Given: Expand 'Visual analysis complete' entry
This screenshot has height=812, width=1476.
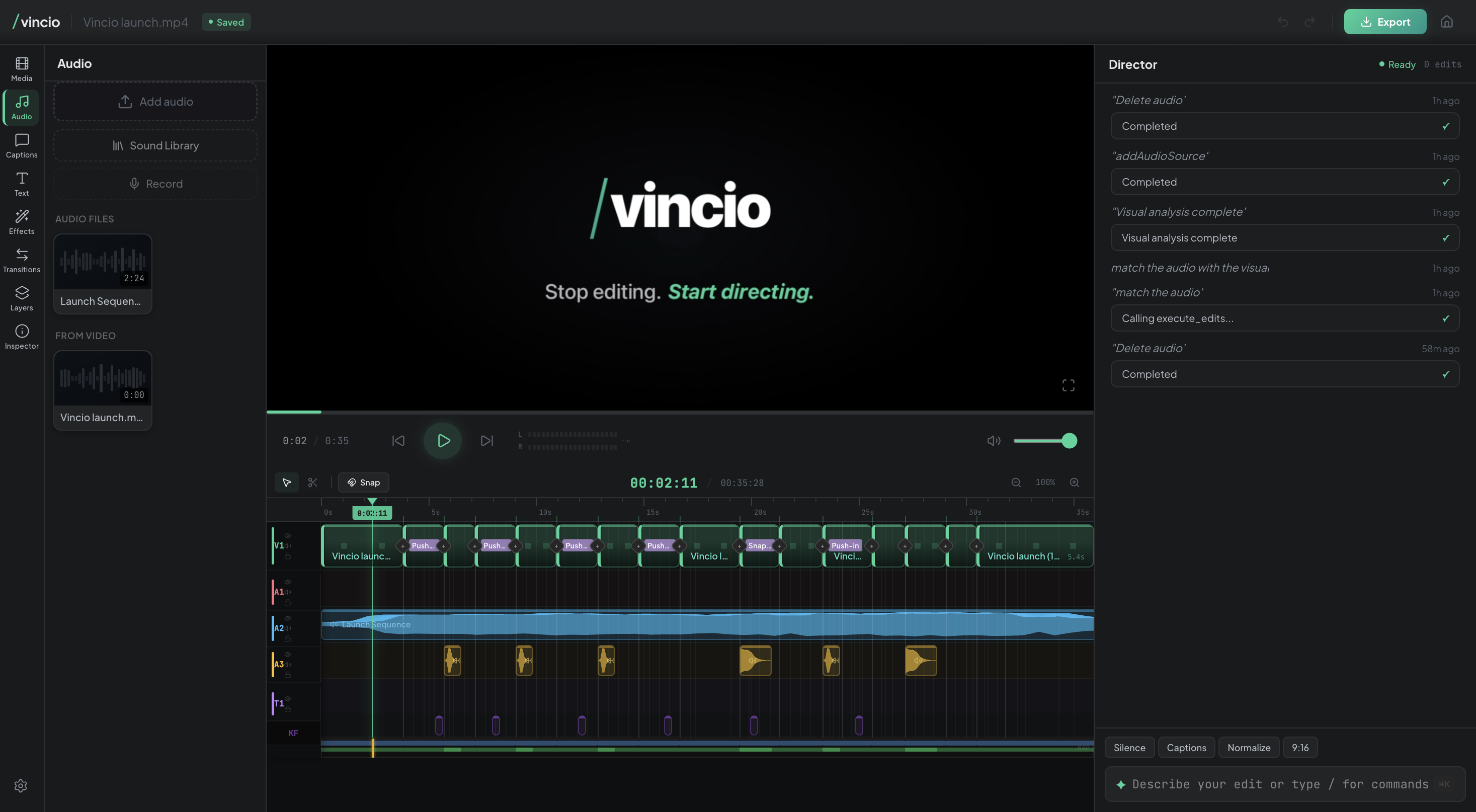Looking at the screenshot, I should pyautogui.click(x=1285, y=238).
